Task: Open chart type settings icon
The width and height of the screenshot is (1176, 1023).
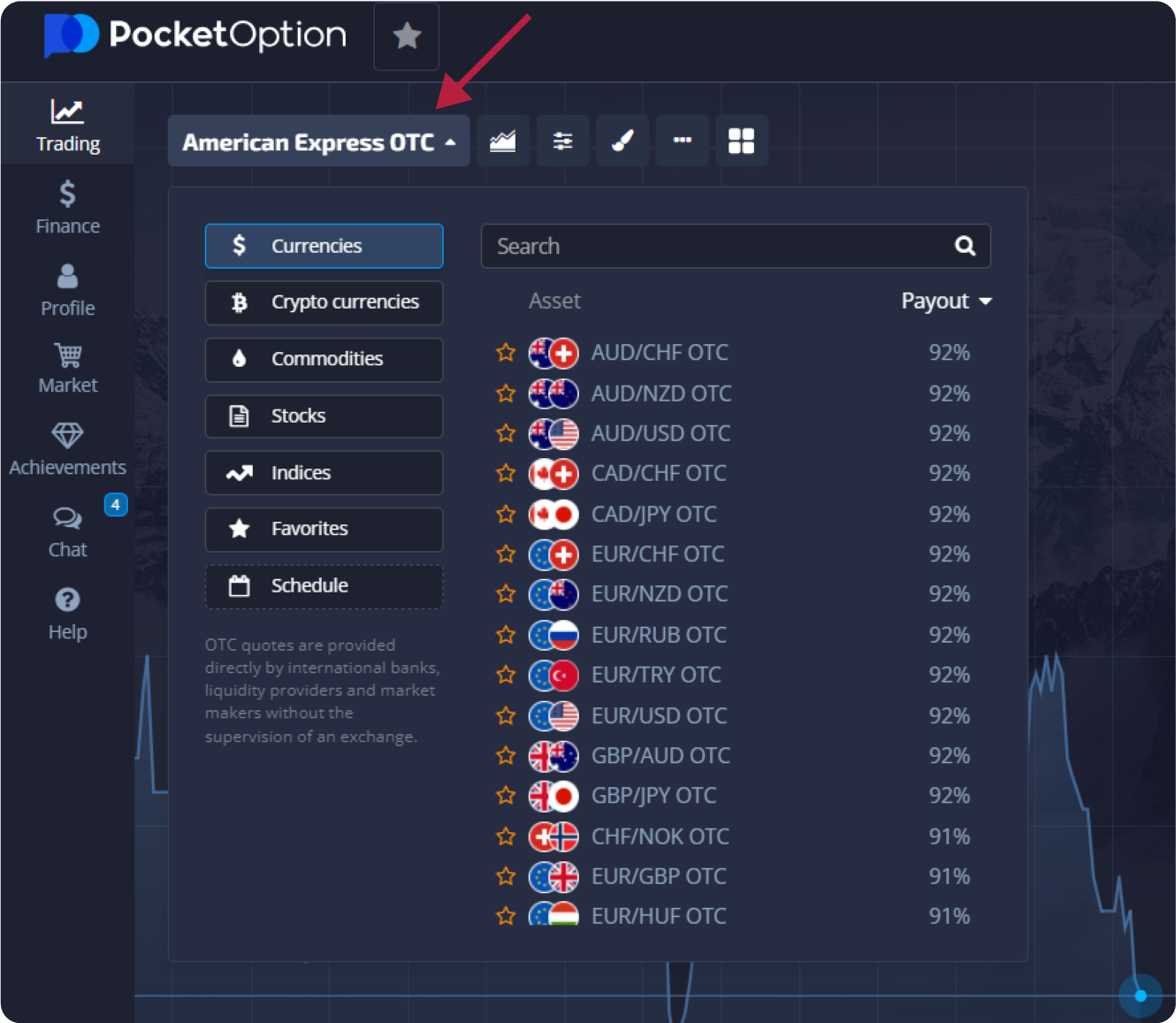Action: pyautogui.click(x=503, y=141)
